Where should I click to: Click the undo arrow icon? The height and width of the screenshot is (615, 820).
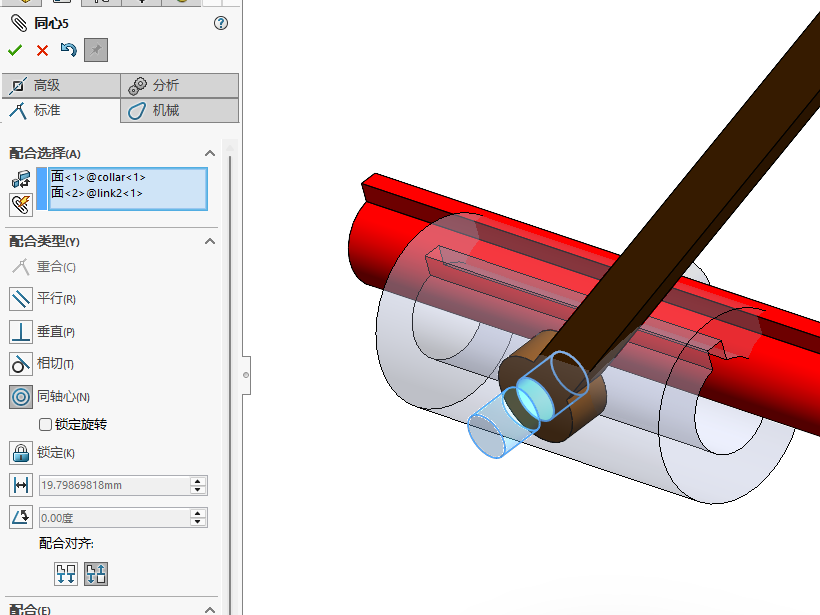point(68,50)
